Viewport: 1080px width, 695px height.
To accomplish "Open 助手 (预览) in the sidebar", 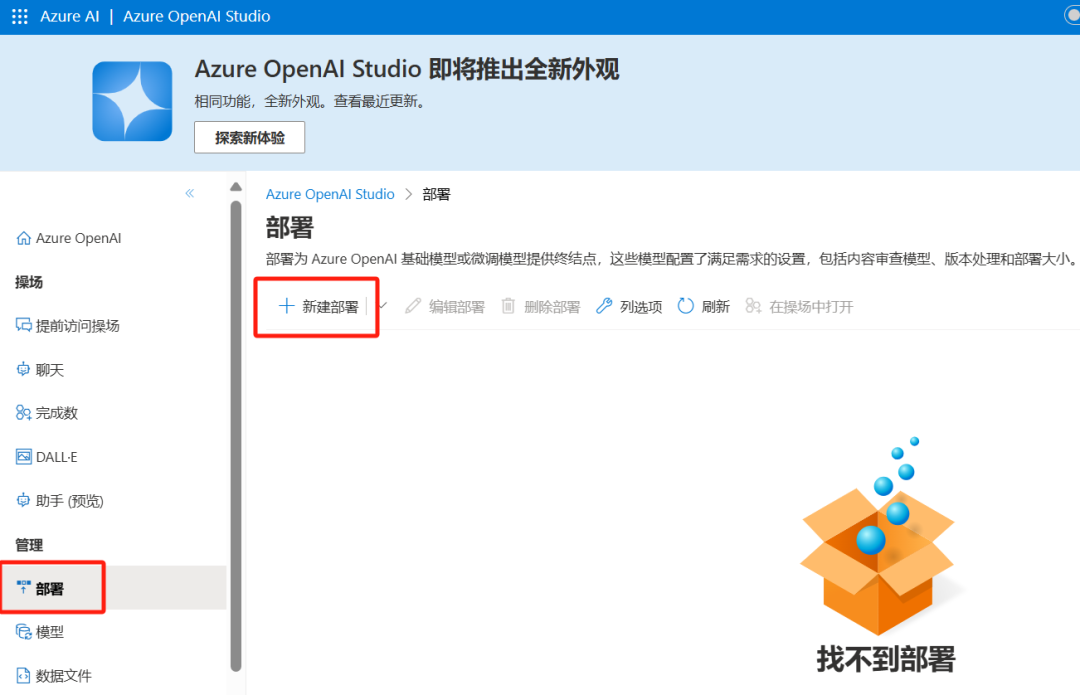I will pyautogui.click(x=69, y=501).
